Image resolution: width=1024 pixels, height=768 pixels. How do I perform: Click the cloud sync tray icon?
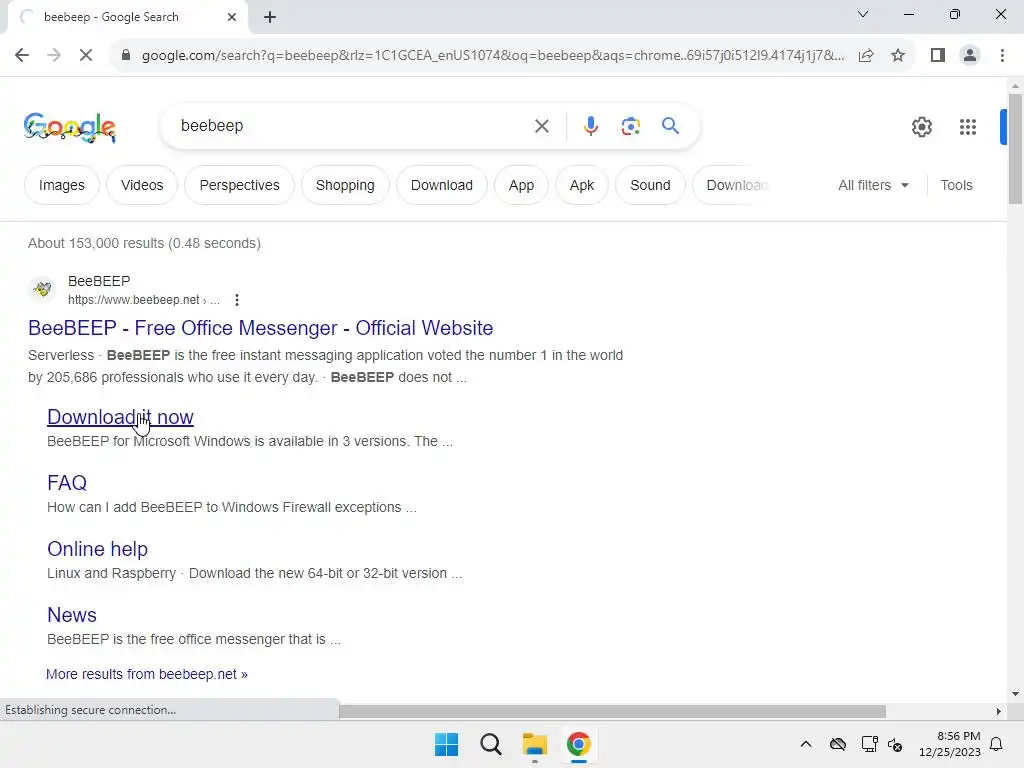coord(838,744)
